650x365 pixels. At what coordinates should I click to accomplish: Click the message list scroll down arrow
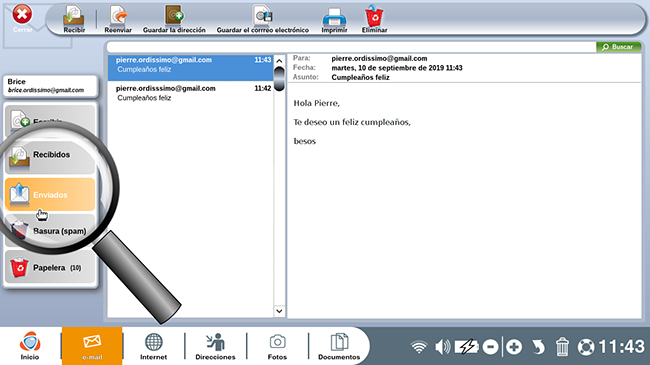click(x=279, y=311)
